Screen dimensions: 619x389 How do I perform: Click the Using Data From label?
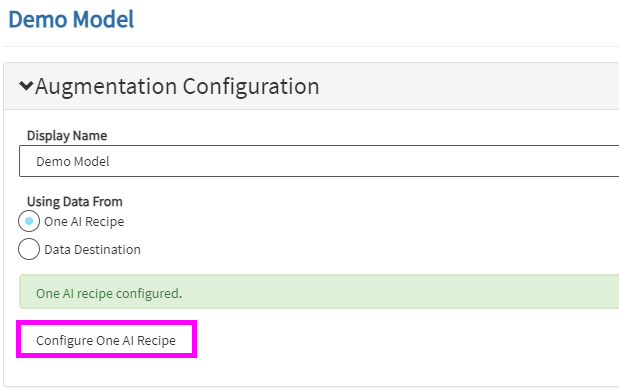[75, 201]
